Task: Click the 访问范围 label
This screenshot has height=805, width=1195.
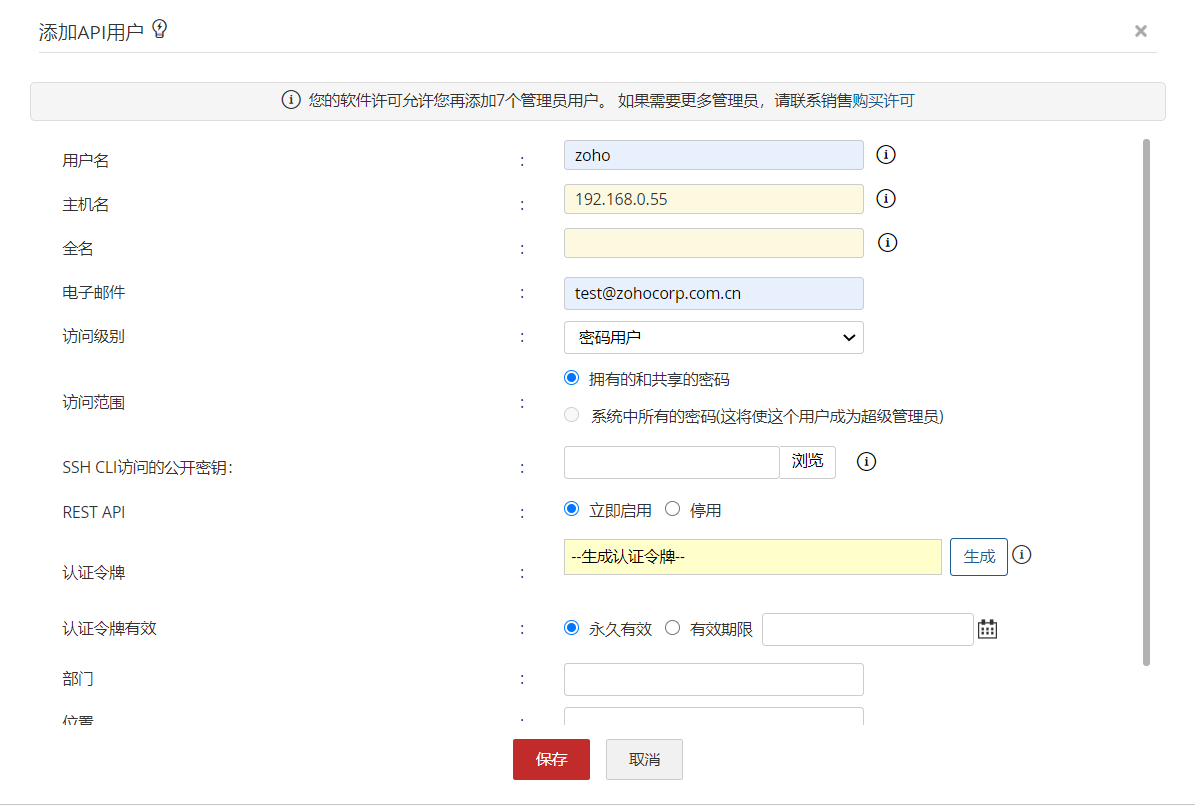Action: pos(94,402)
